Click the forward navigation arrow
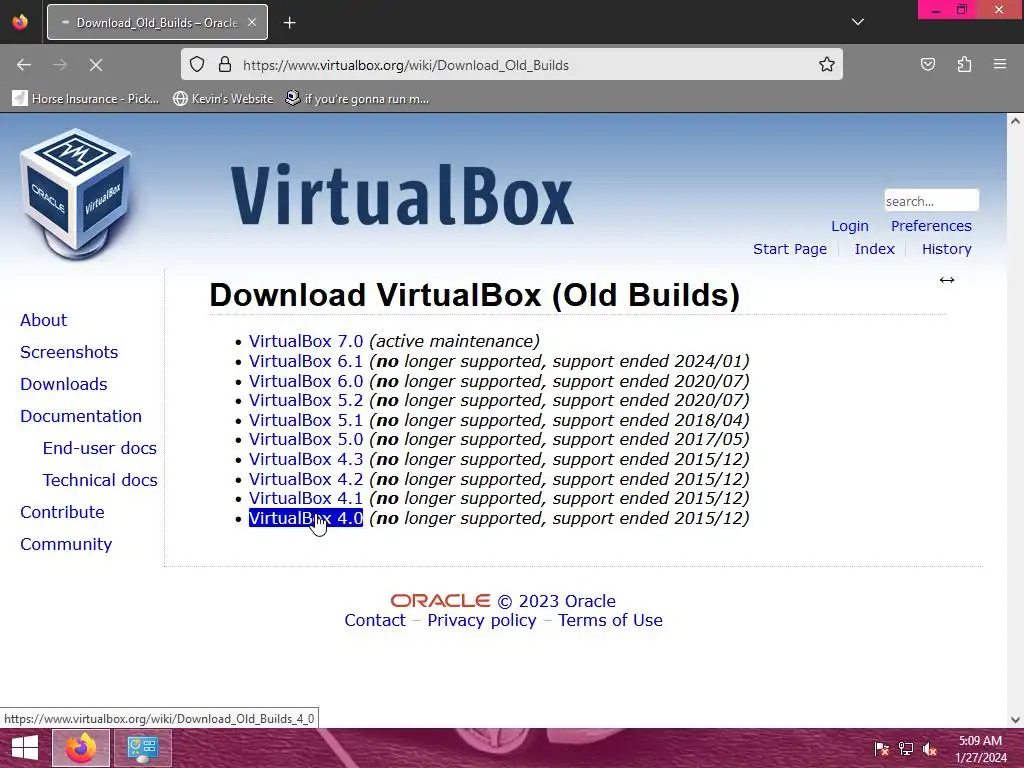The image size is (1024, 768). point(60,65)
